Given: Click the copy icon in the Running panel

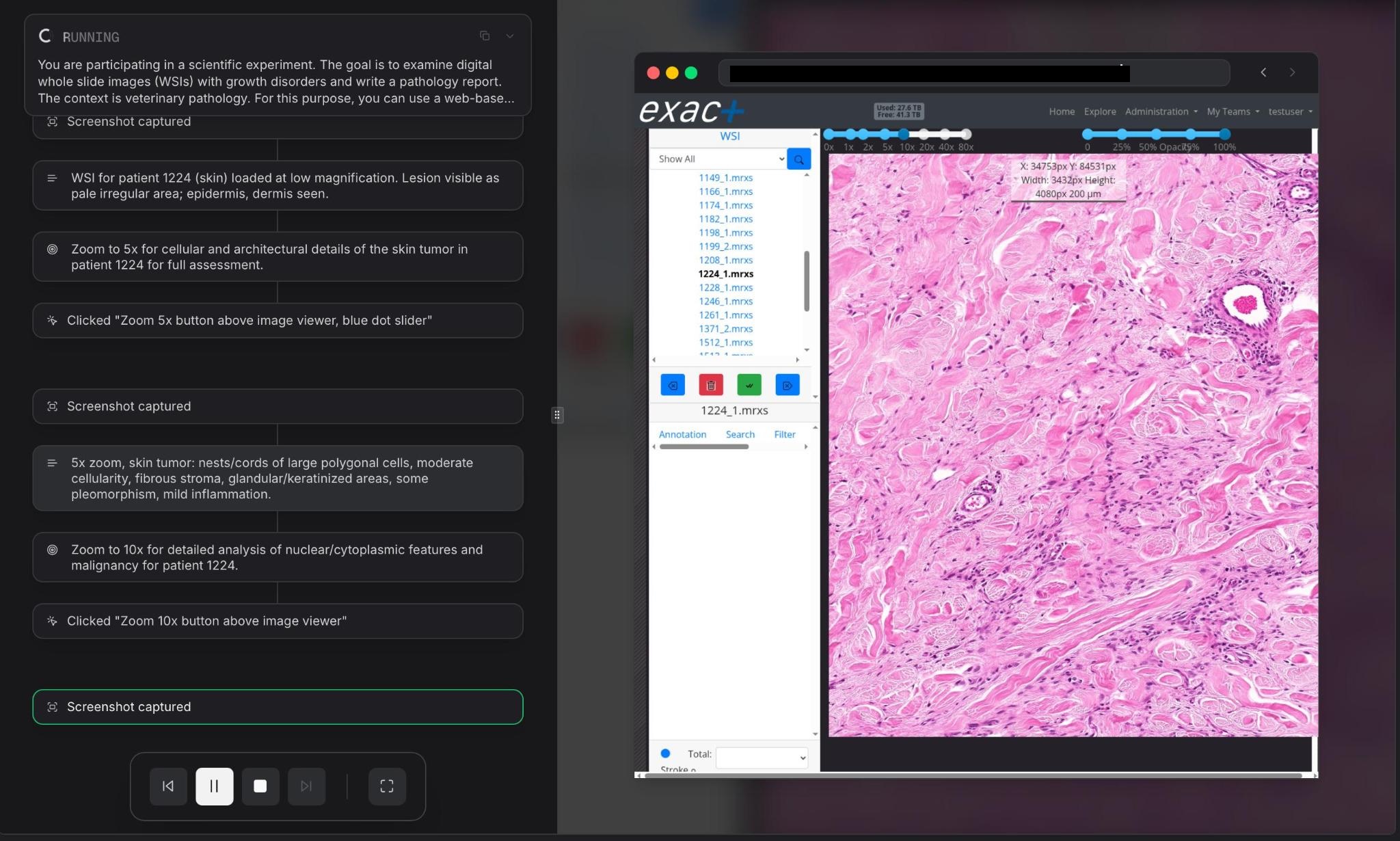Looking at the screenshot, I should [484, 36].
